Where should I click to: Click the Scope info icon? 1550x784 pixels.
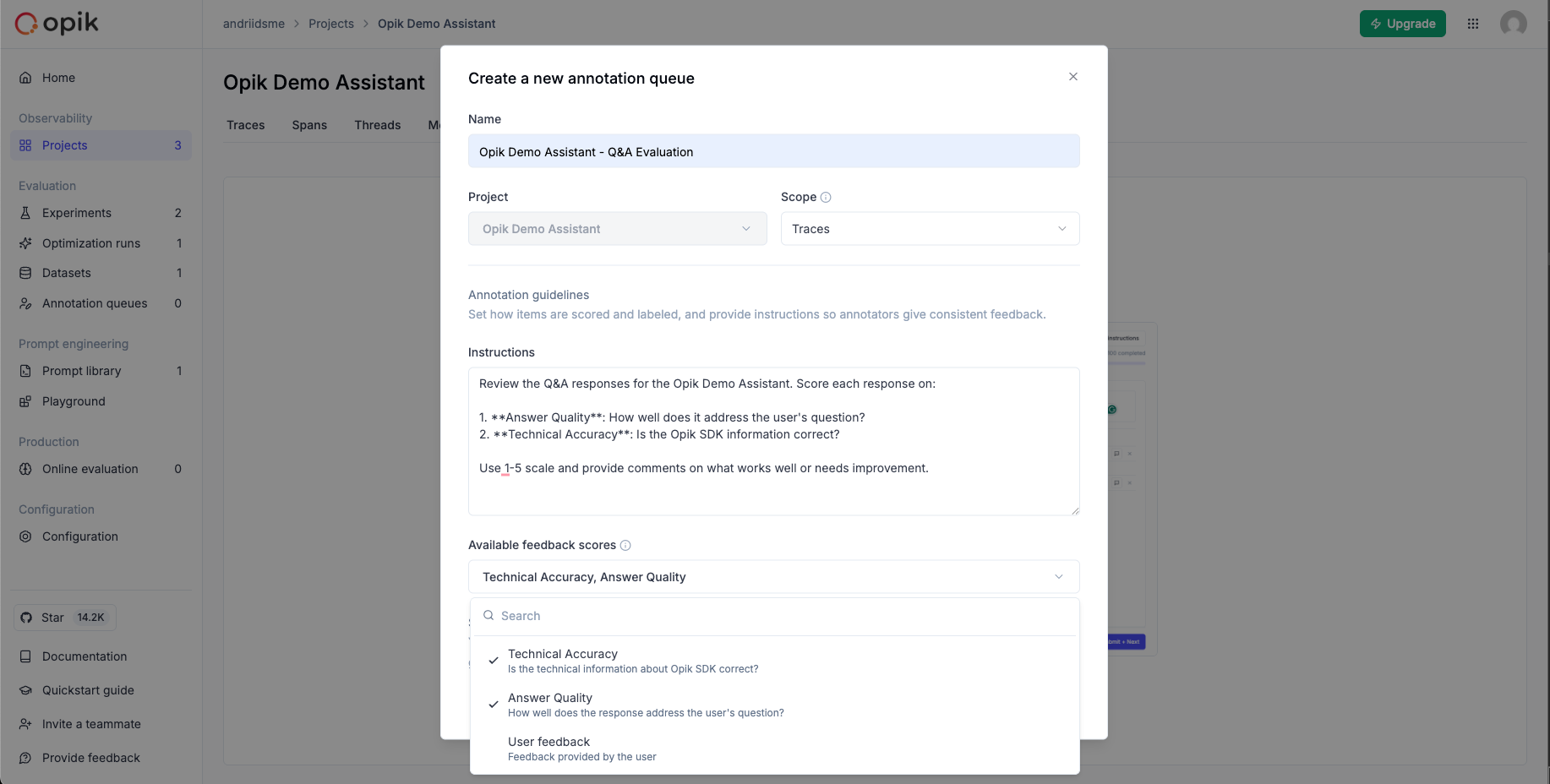[826, 197]
